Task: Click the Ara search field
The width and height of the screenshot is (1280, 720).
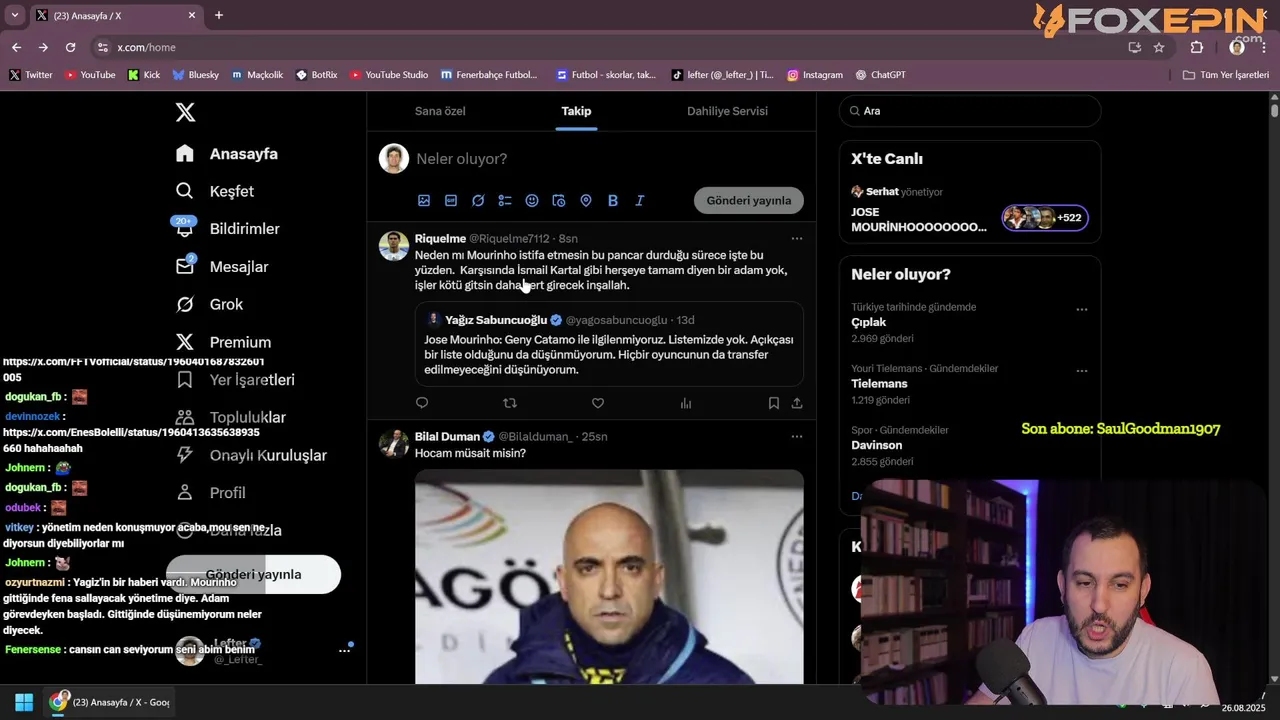Action: tap(969, 111)
